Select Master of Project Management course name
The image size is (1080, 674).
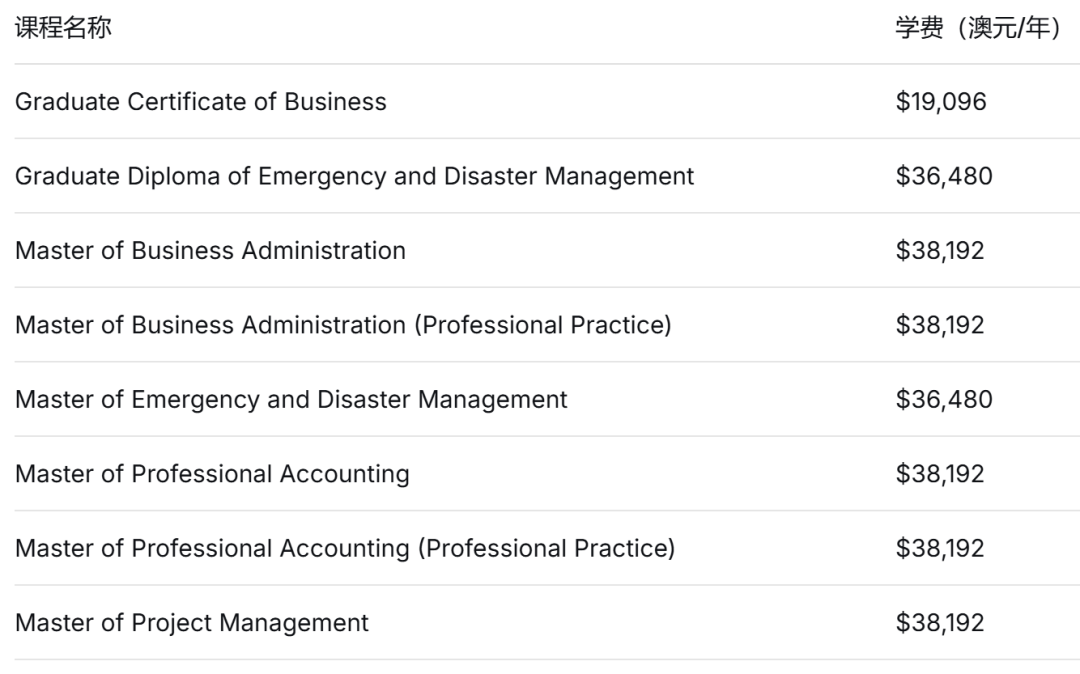(x=192, y=622)
